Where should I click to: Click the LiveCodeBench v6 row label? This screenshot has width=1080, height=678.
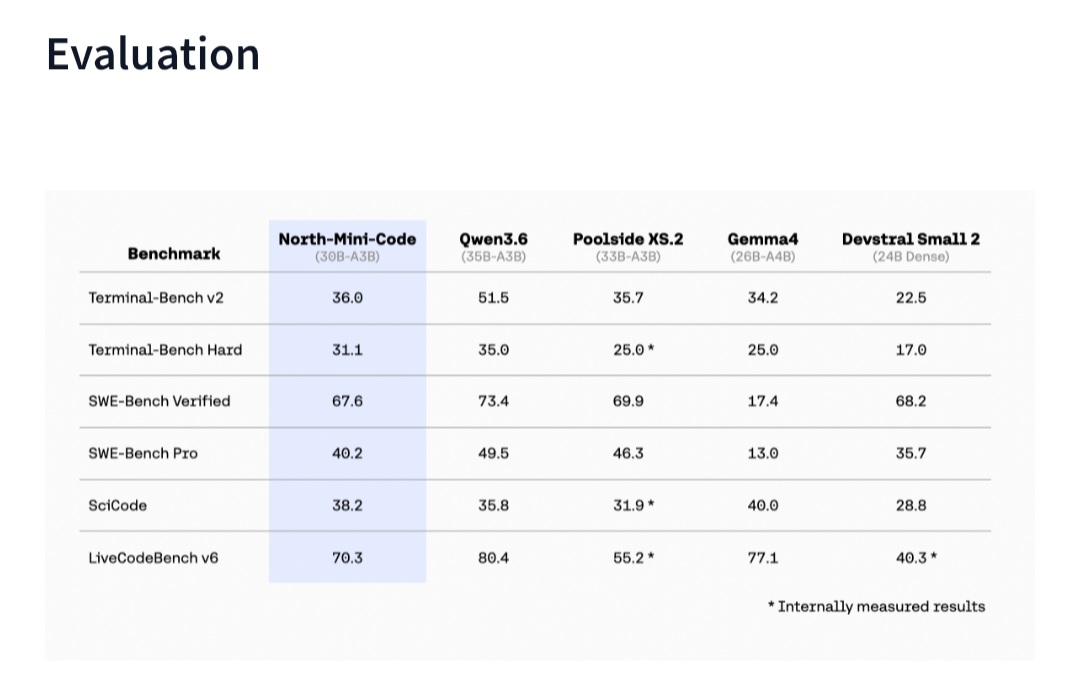coord(153,557)
